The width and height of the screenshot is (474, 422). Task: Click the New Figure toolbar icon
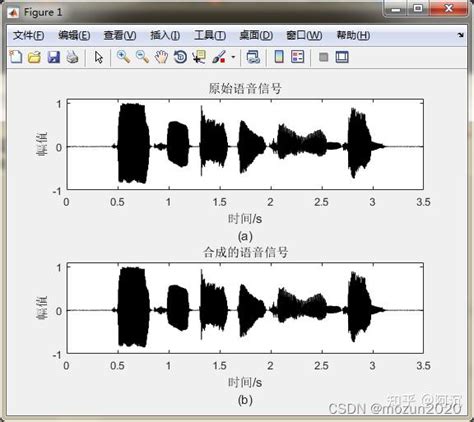(x=16, y=57)
